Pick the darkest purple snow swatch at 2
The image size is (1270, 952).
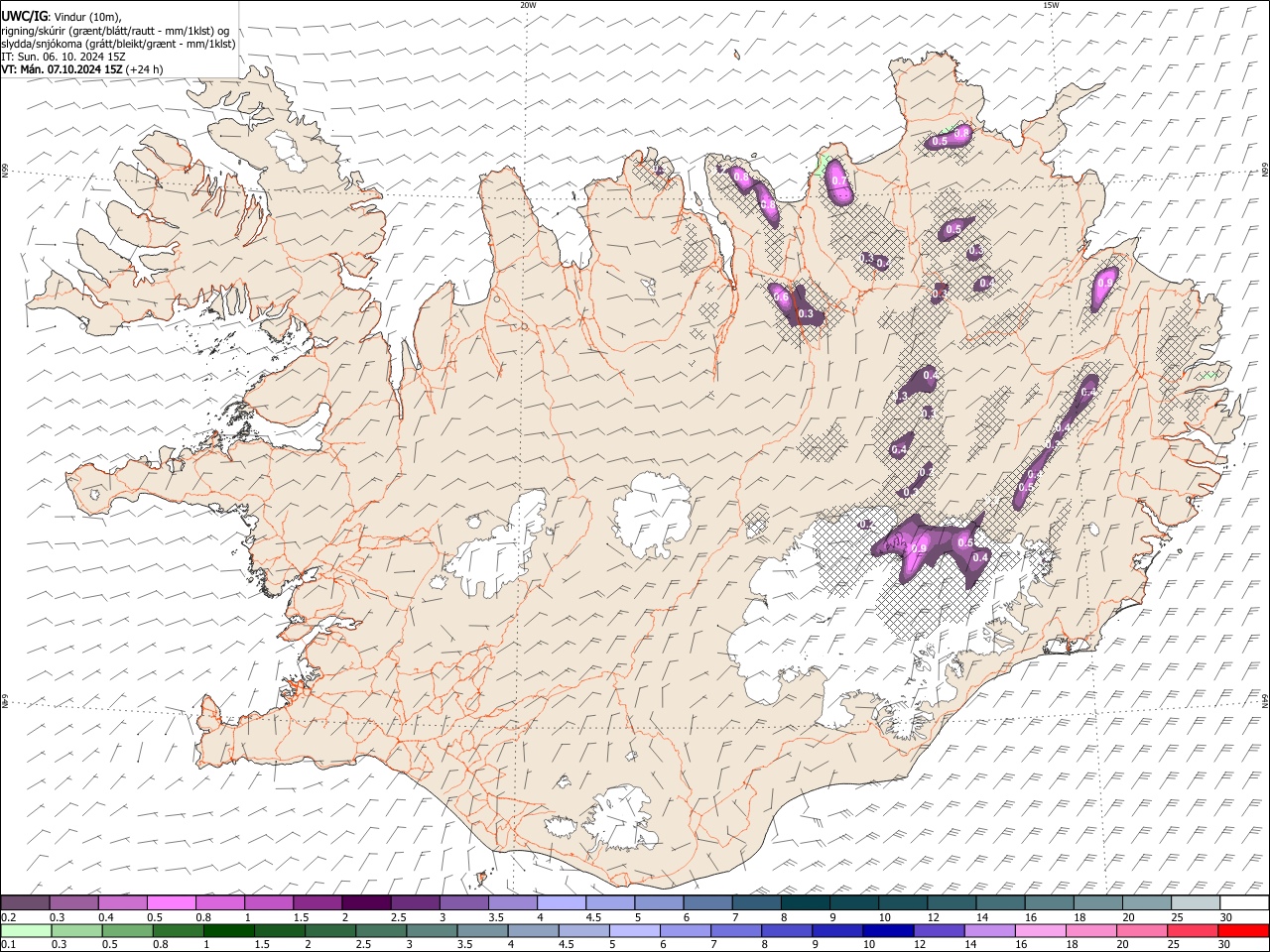tap(366, 902)
